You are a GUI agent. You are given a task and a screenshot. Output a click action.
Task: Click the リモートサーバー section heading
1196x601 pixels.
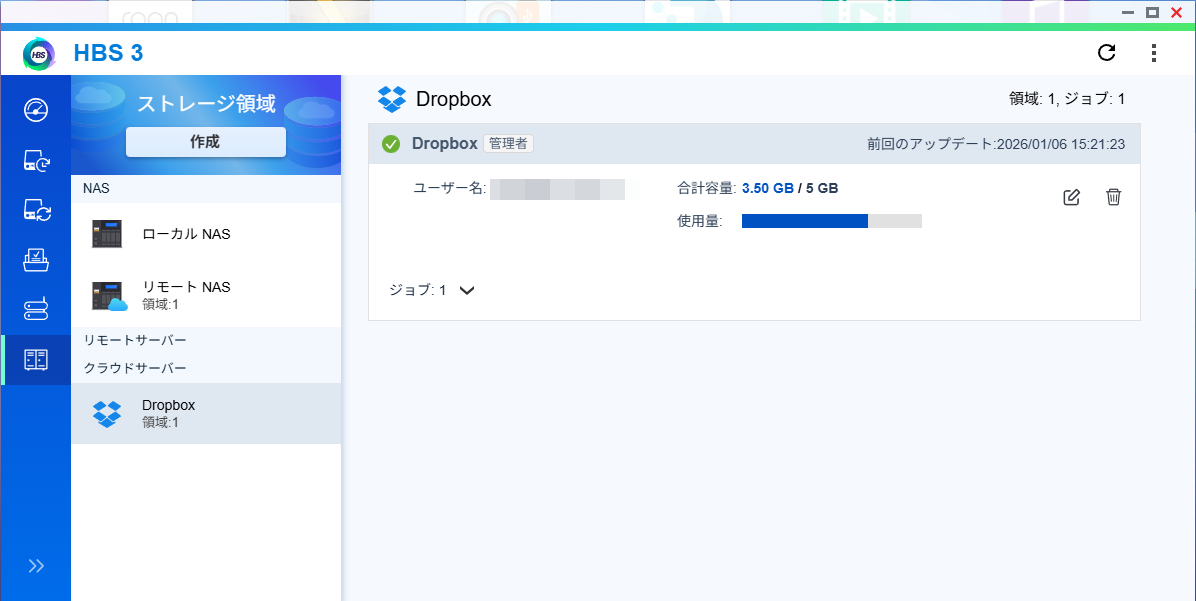(135, 340)
